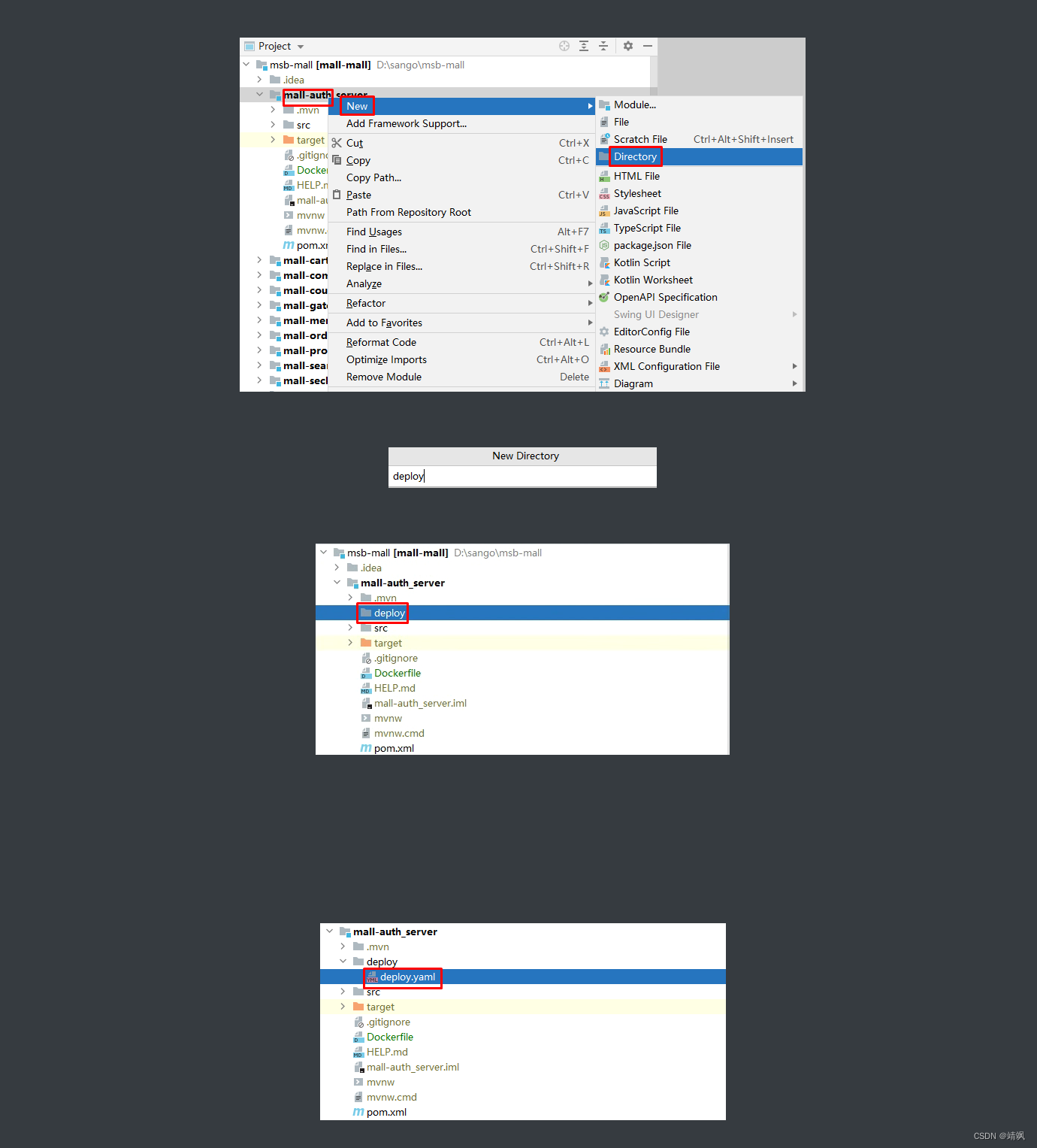Click the package.json File icon
The image size is (1037, 1148).
(x=604, y=245)
